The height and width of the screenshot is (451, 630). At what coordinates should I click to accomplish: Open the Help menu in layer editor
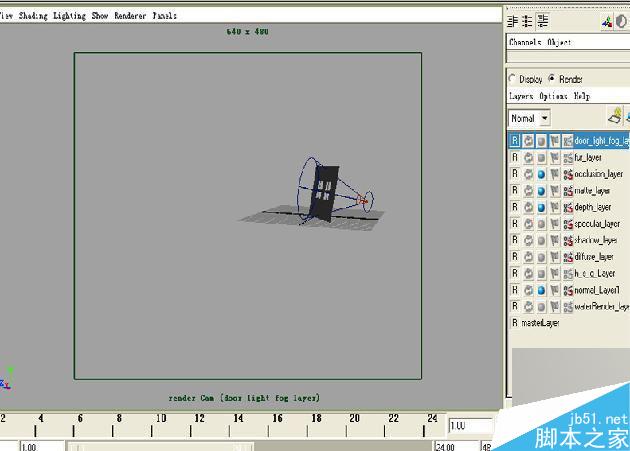(582, 96)
